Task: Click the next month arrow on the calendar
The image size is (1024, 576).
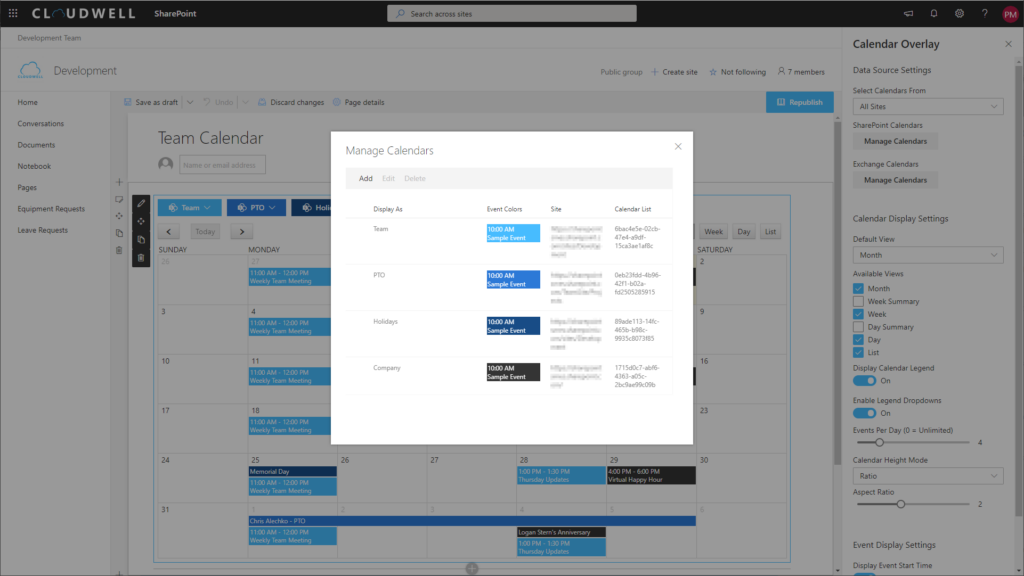Action: coord(240,231)
